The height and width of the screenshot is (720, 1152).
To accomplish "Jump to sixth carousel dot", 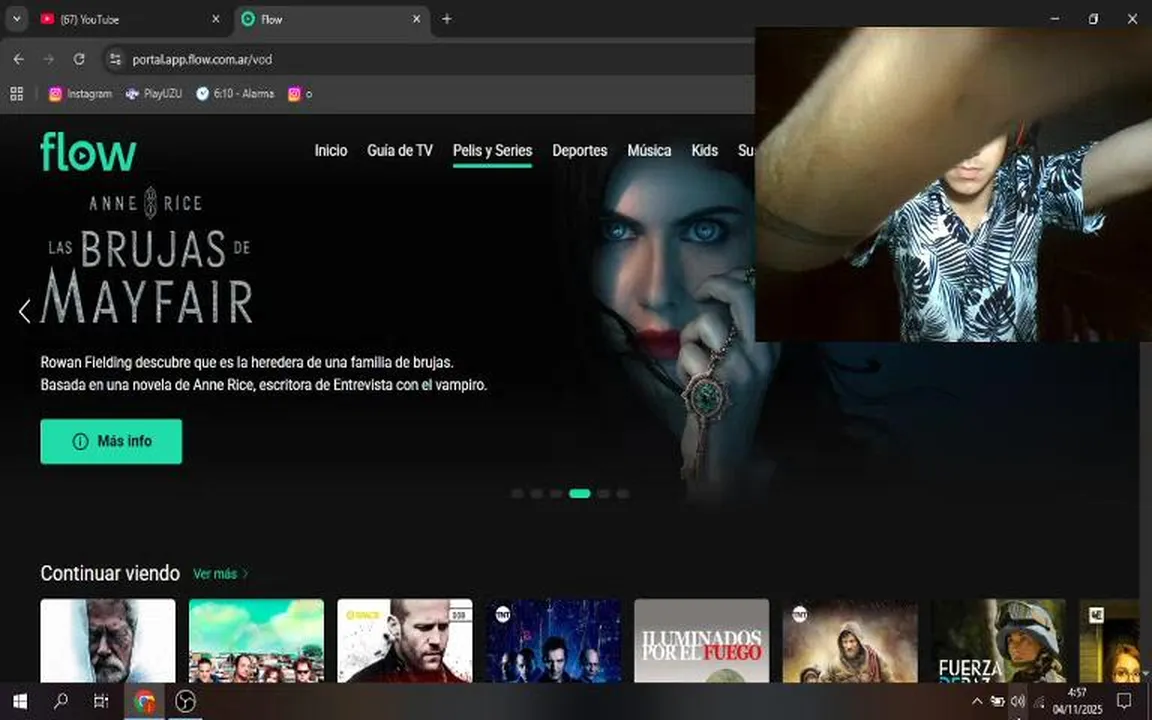I will pyautogui.click(x=622, y=494).
